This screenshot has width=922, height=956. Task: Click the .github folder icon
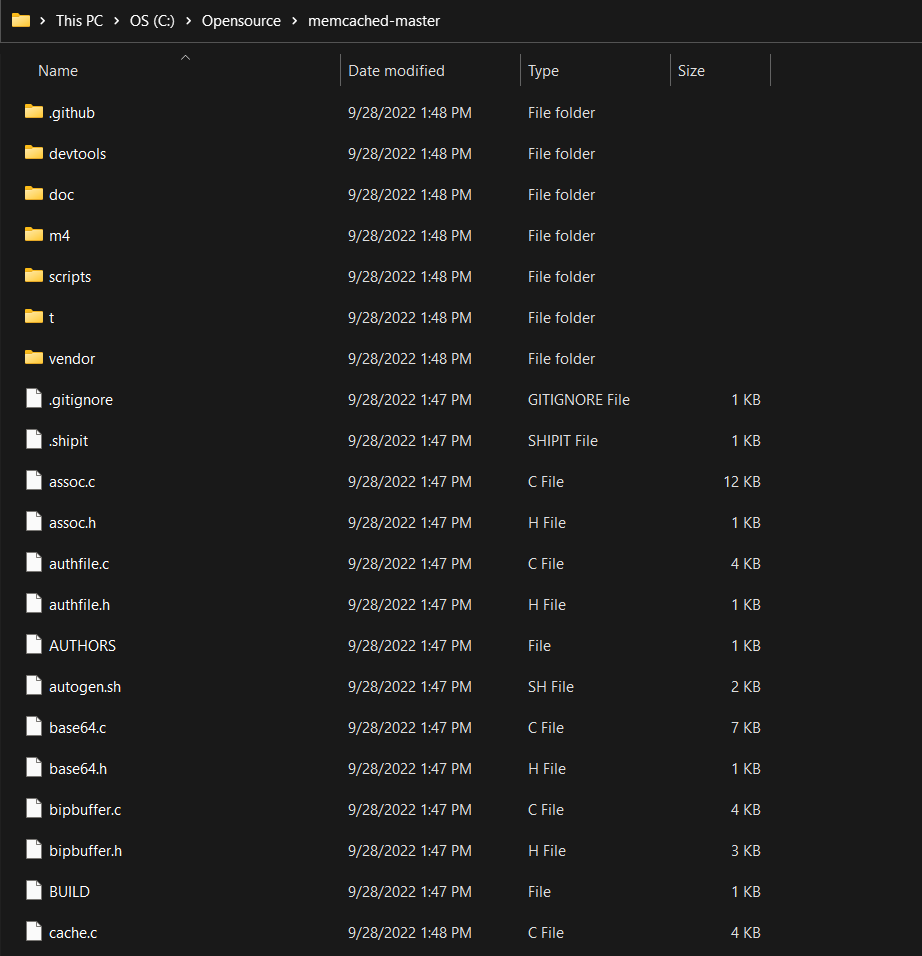[x=34, y=112]
